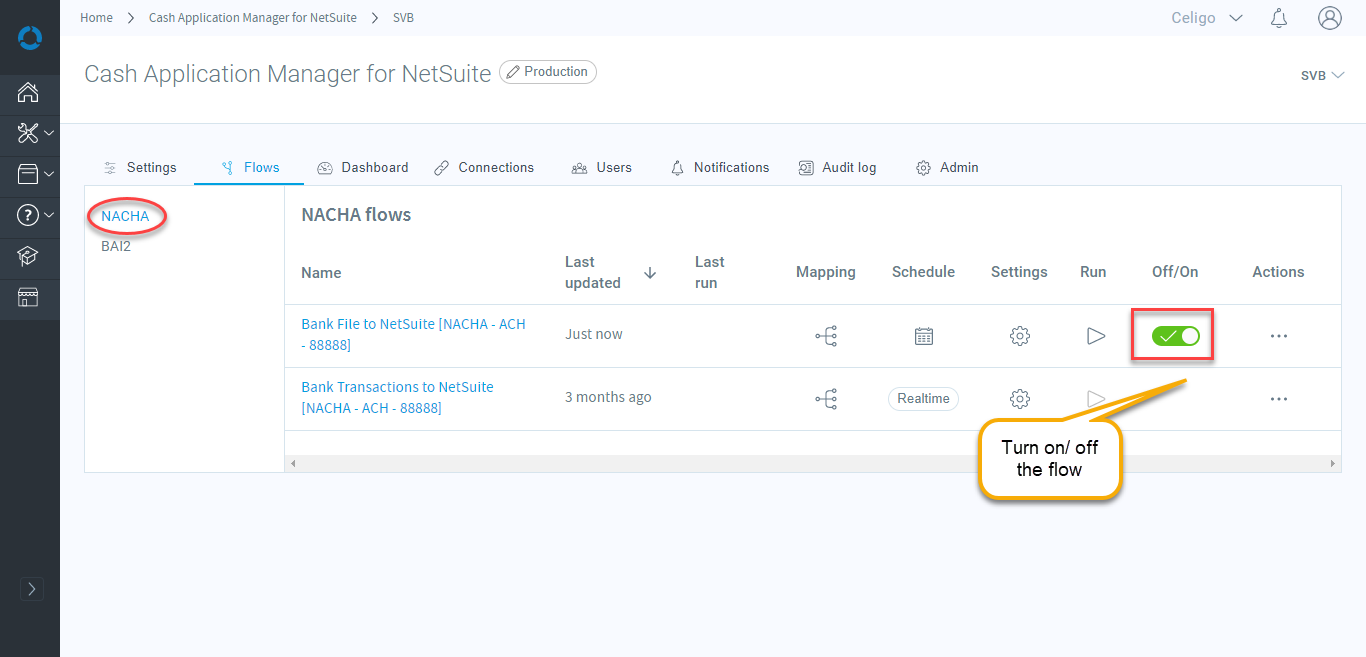Image resolution: width=1366 pixels, height=657 pixels.
Task: Switch to the Connections tab
Action: click(x=484, y=168)
